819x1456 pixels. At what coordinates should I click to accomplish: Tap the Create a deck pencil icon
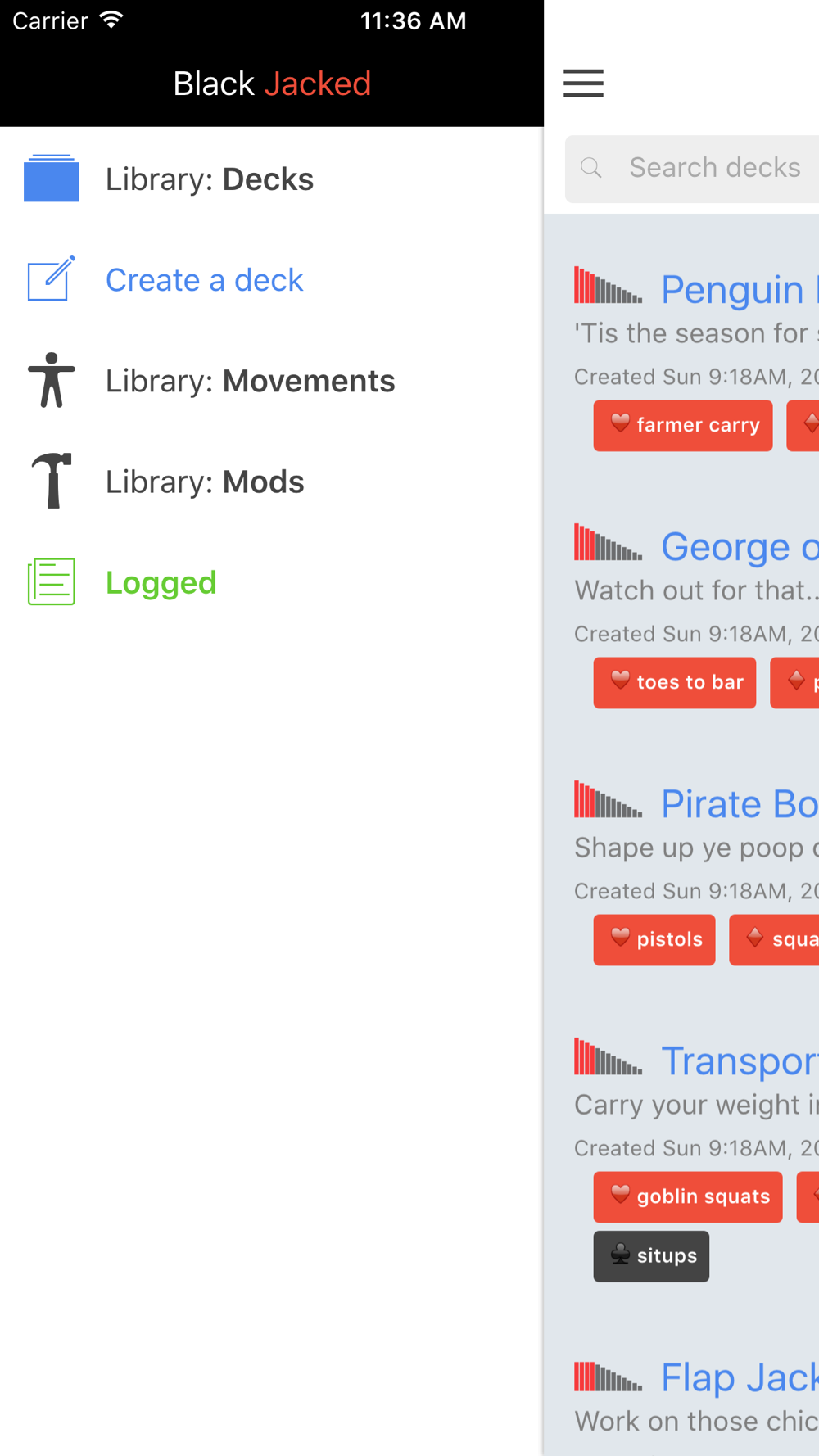pos(52,278)
